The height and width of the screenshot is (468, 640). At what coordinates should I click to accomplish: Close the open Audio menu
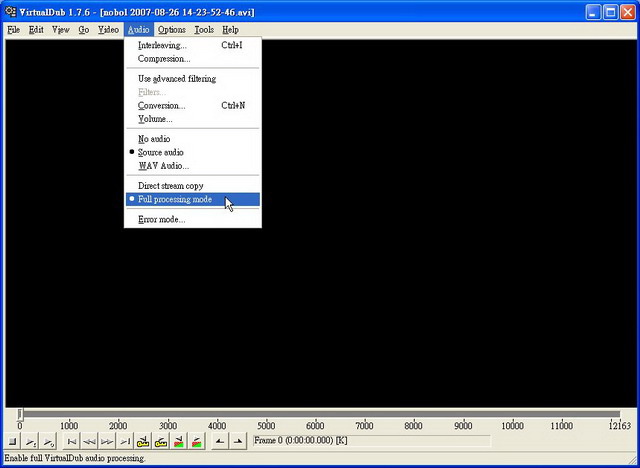(138, 30)
